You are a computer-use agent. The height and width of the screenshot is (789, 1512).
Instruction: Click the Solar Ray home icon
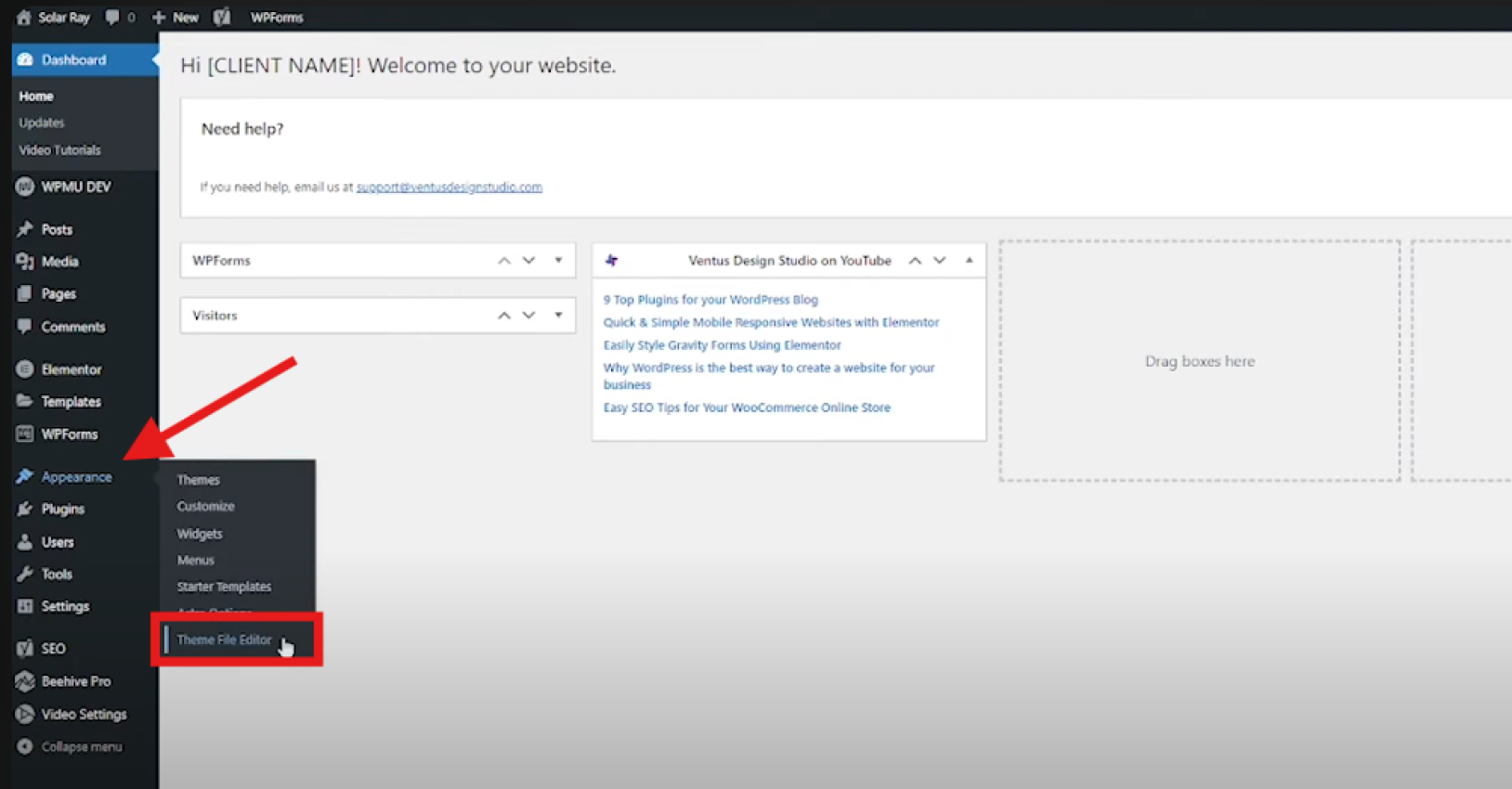point(24,17)
